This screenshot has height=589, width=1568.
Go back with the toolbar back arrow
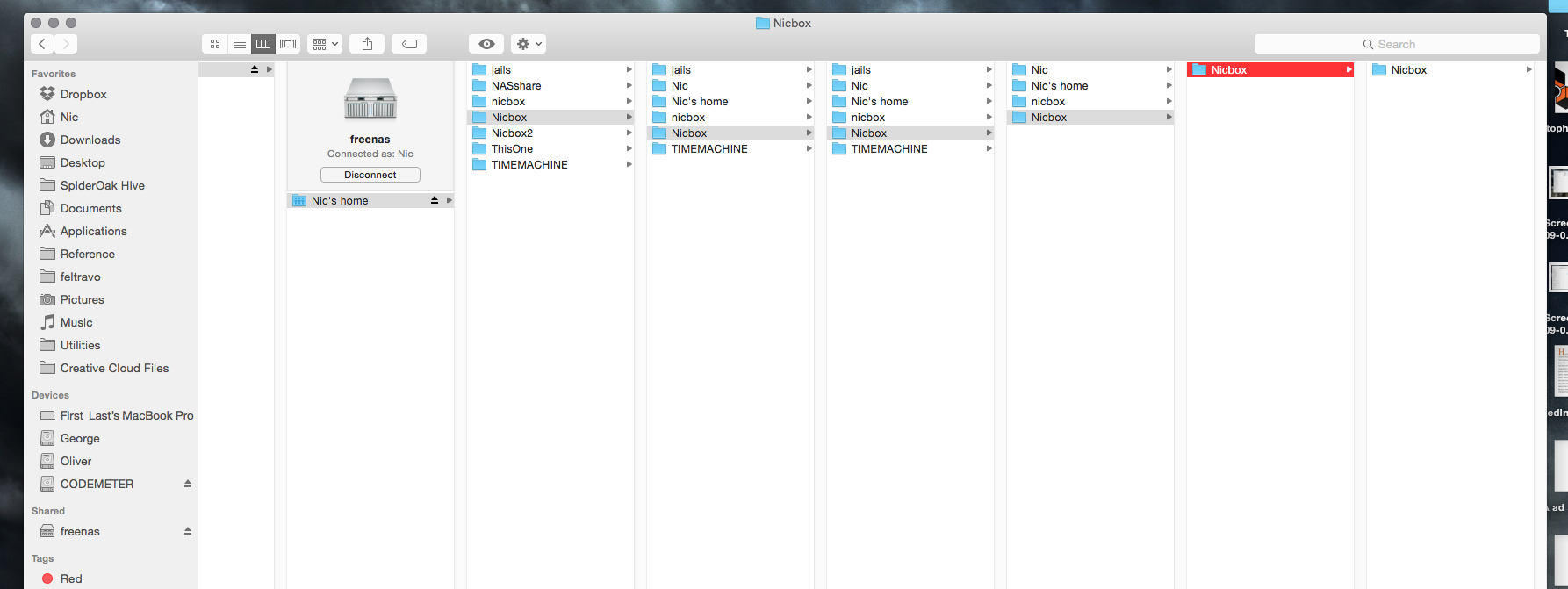[42, 44]
